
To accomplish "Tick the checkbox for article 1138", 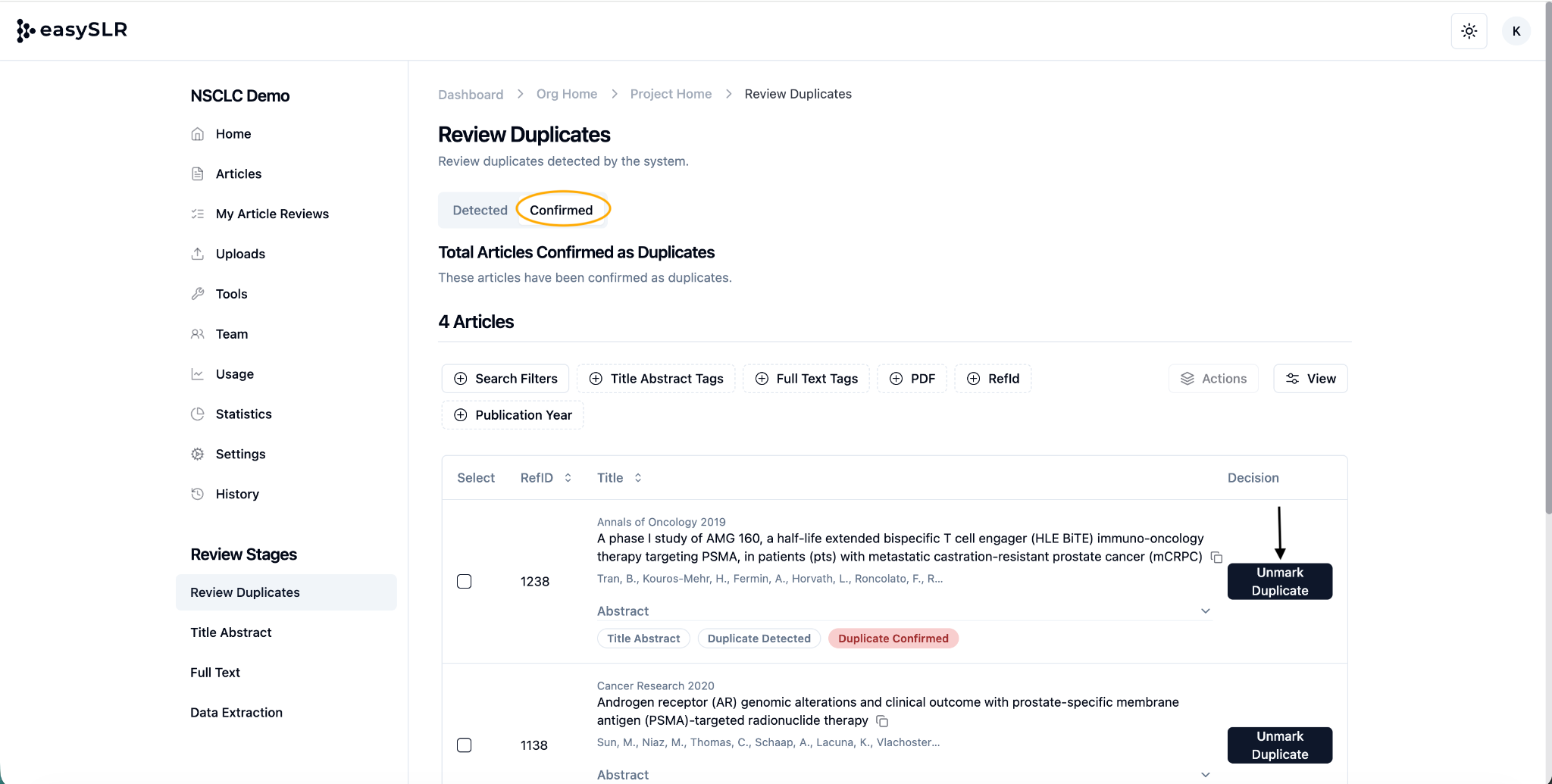I will pyautogui.click(x=465, y=745).
